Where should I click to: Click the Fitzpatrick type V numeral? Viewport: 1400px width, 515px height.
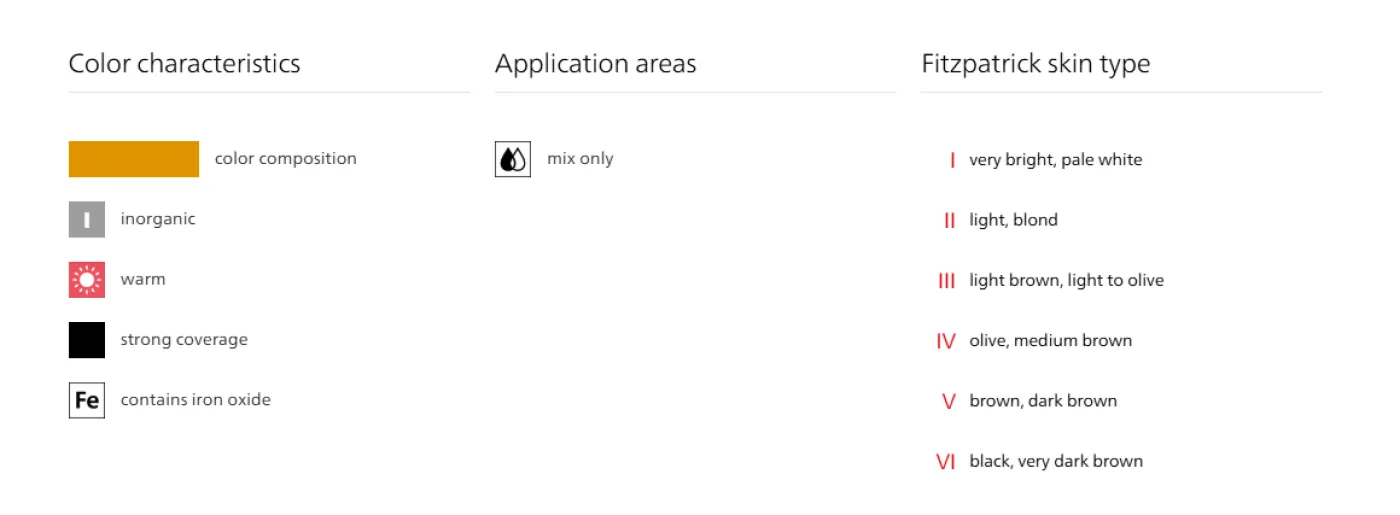coord(949,402)
